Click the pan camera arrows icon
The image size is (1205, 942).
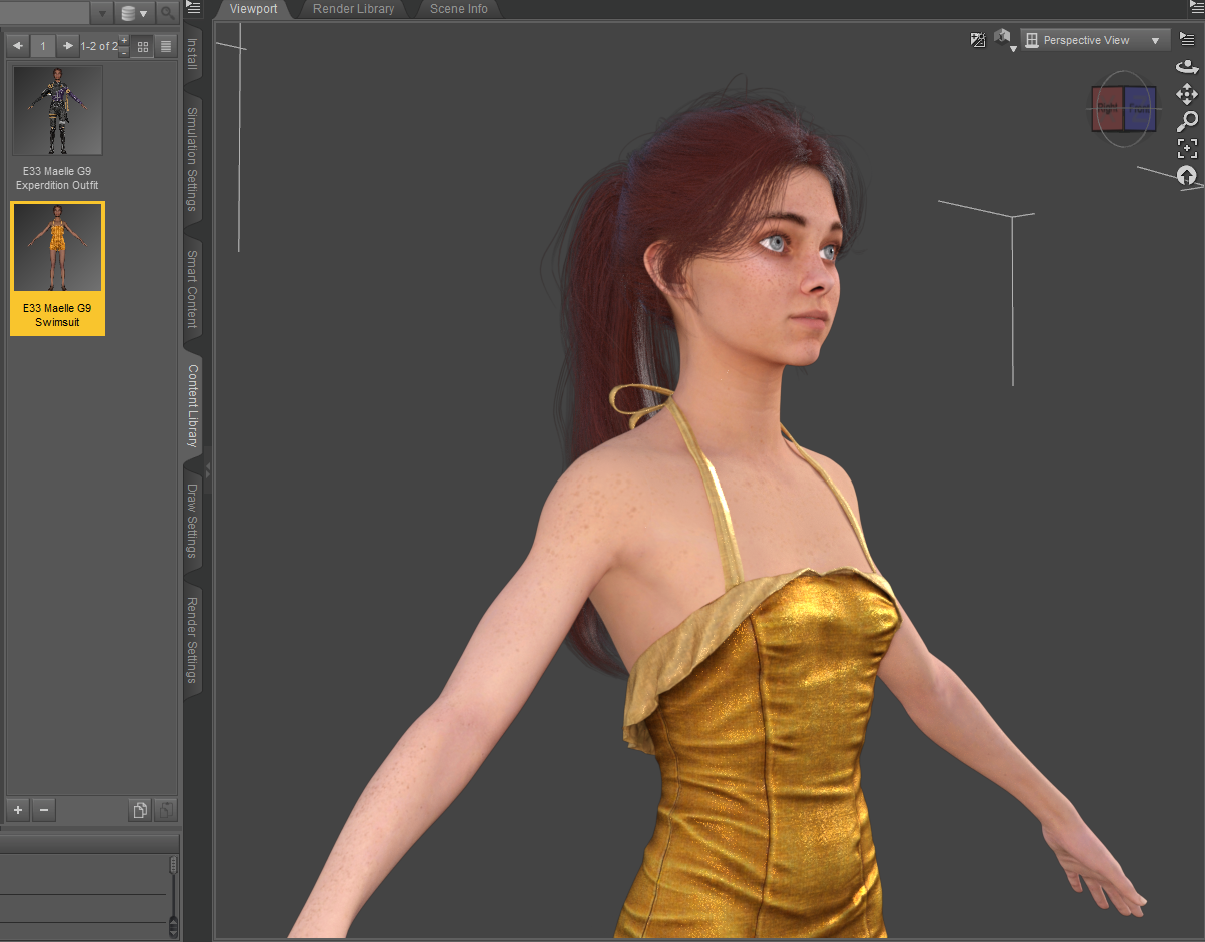click(1187, 94)
